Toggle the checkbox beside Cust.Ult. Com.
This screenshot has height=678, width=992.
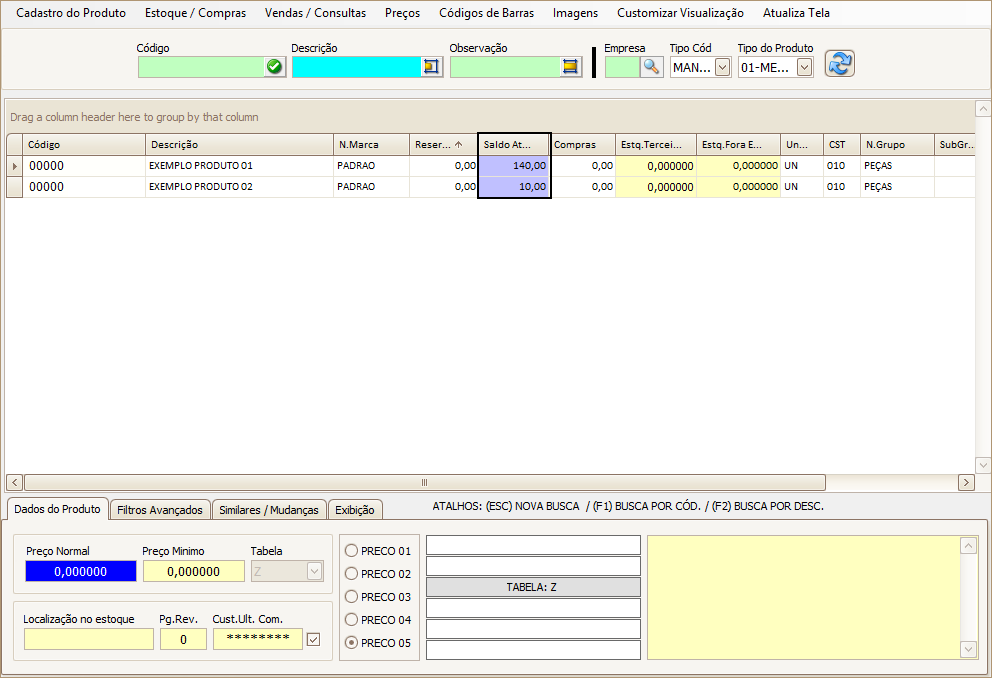click(x=314, y=640)
